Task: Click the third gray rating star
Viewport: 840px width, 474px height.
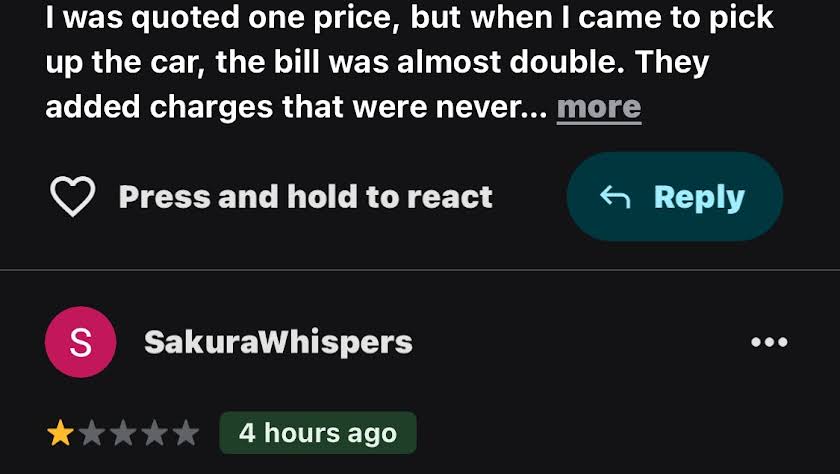Action: (x=123, y=433)
